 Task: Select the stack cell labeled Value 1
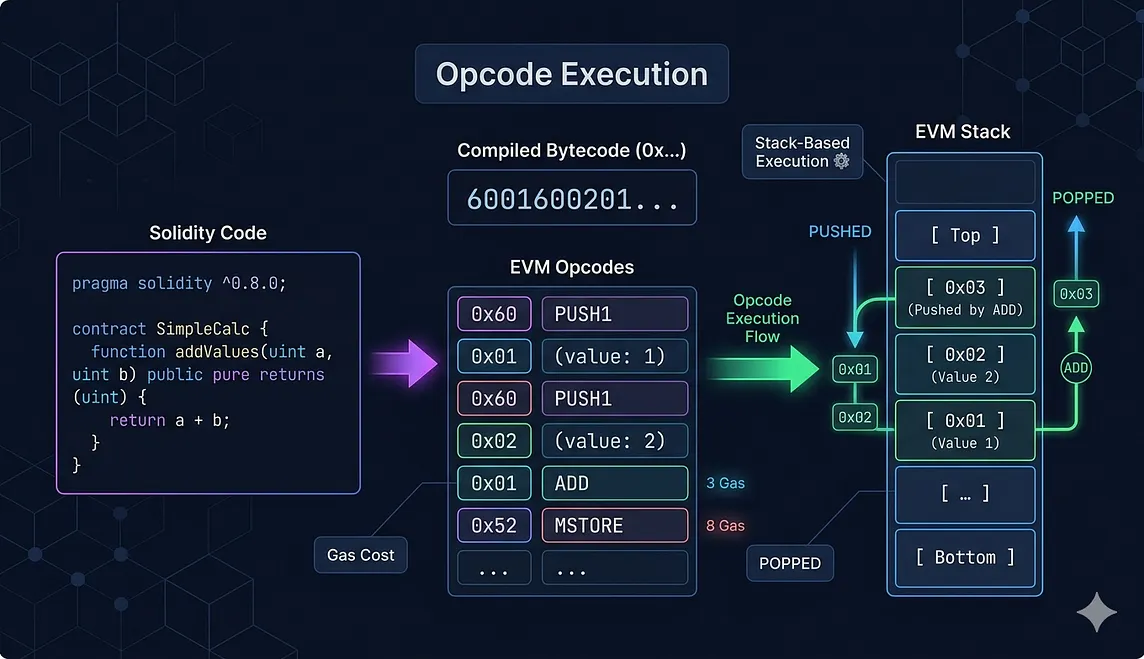tap(965, 431)
